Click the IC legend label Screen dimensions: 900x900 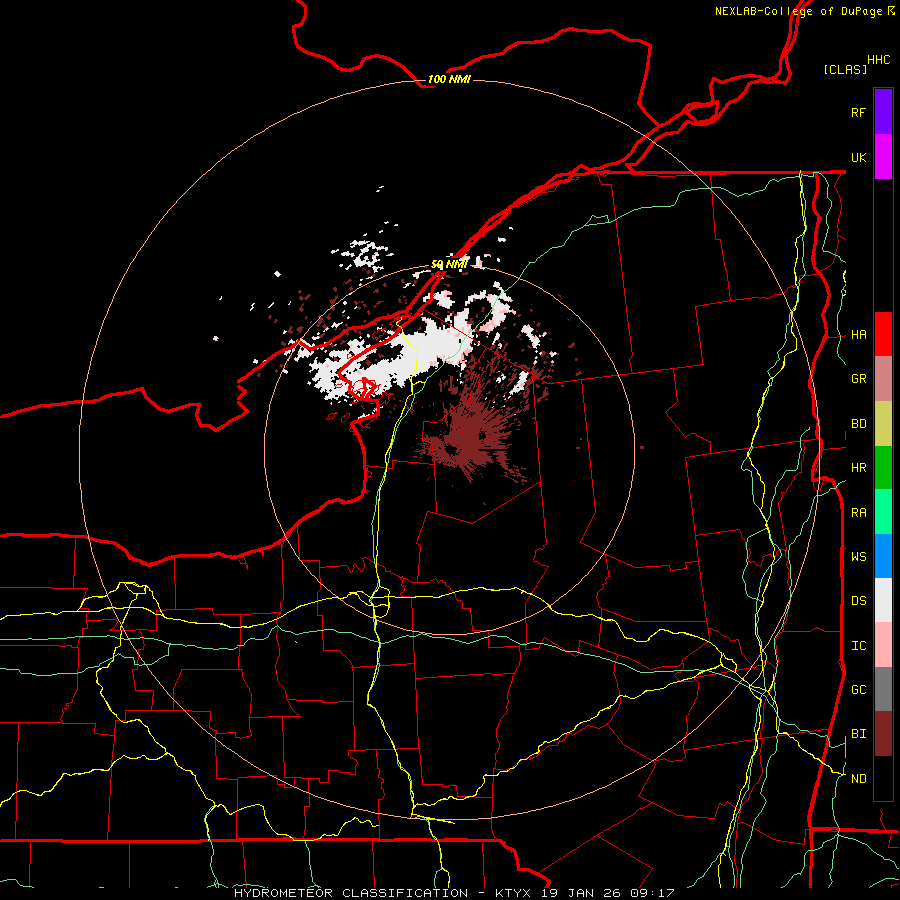click(x=858, y=646)
